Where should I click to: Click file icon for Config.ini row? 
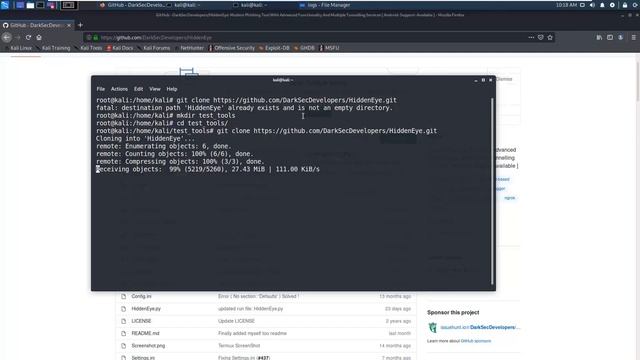coord(123,296)
